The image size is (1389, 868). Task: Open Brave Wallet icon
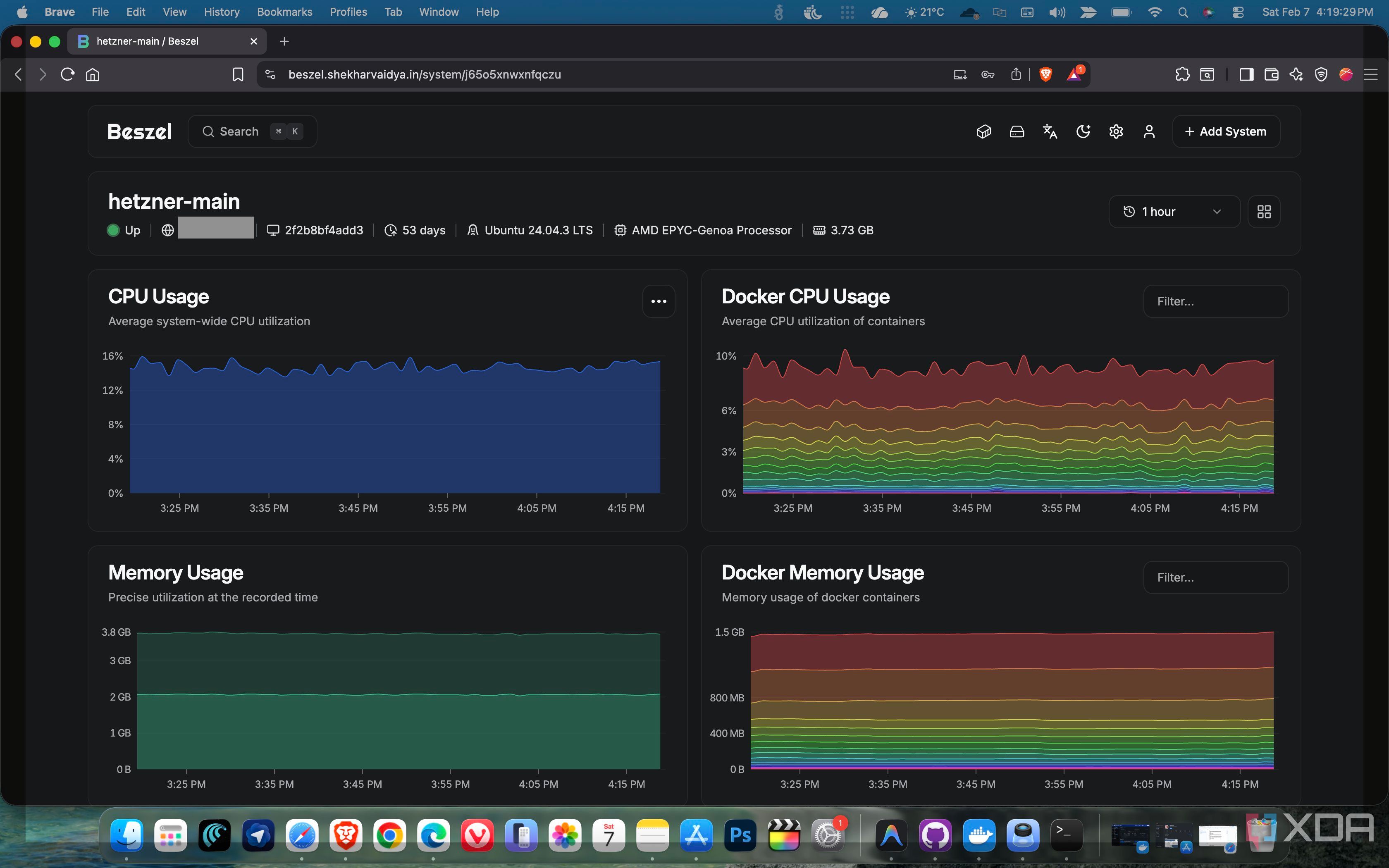(x=1271, y=75)
